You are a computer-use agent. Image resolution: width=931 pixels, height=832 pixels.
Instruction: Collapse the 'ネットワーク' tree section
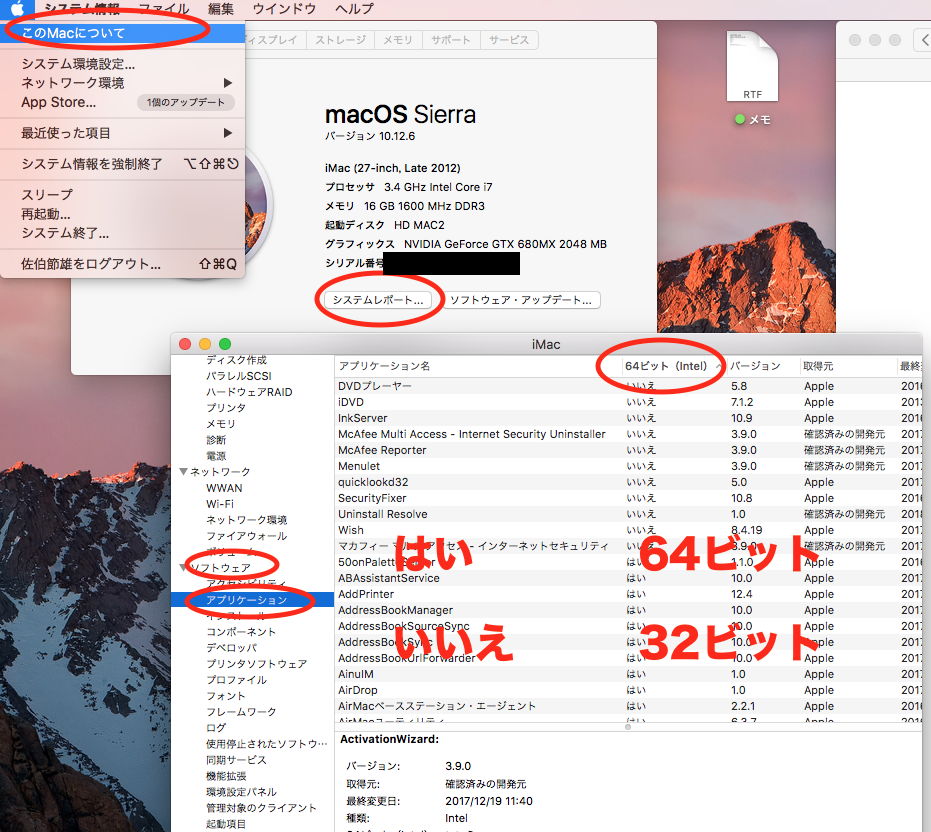tap(183, 472)
